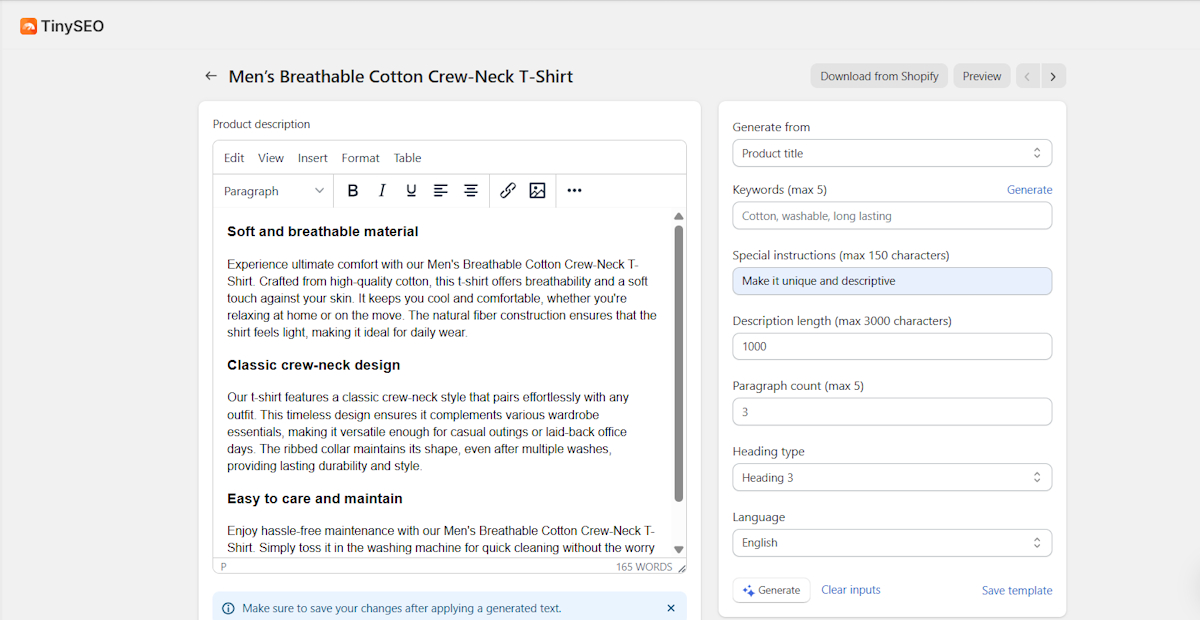
Task: Click the Keywords input field
Action: pyautogui.click(x=891, y=216)
